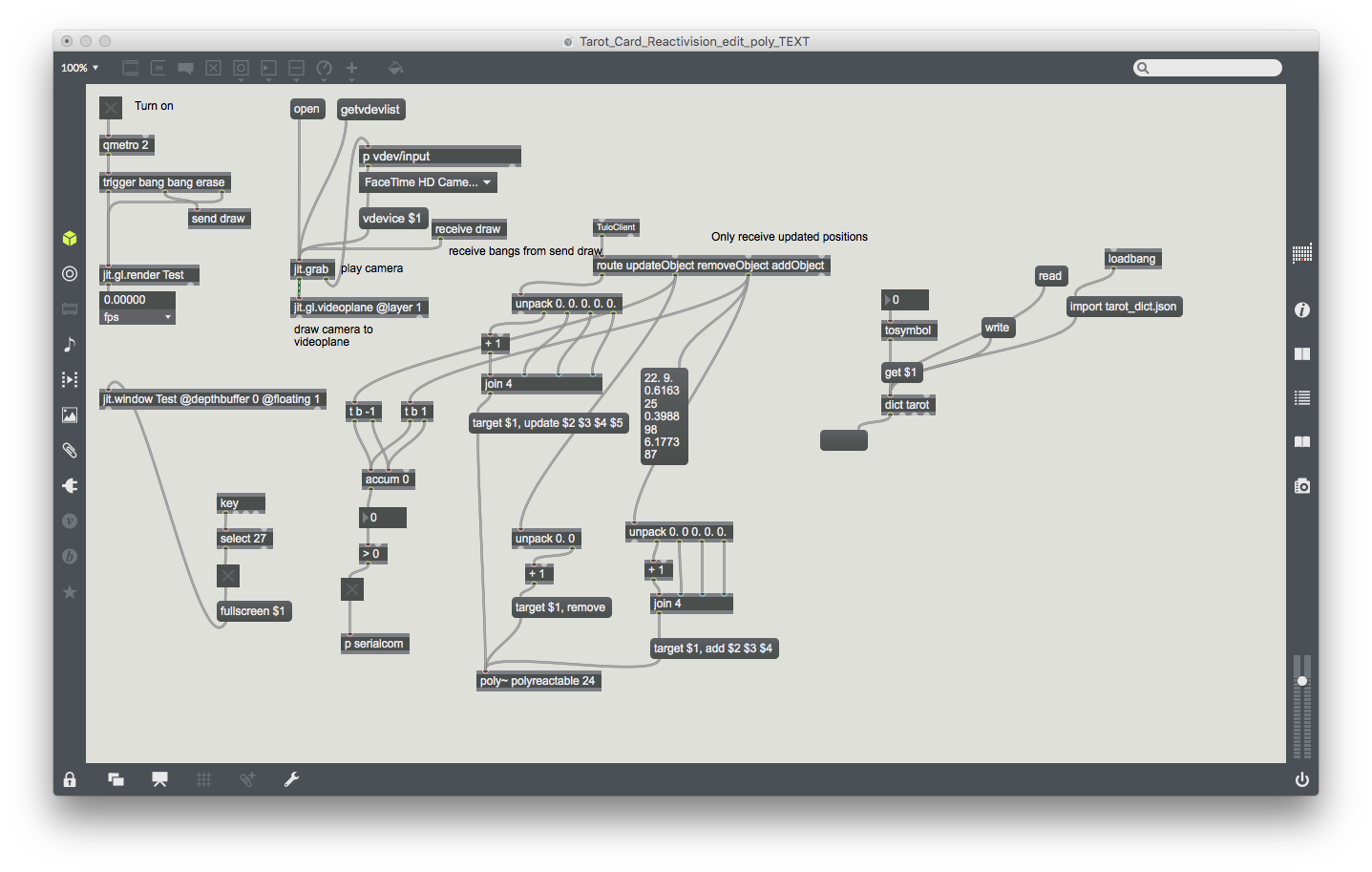Image resolution: width=1372 pixels, height=872 pixels.
Task: Open the Max Console list icon
Action: coord(1302,397)
